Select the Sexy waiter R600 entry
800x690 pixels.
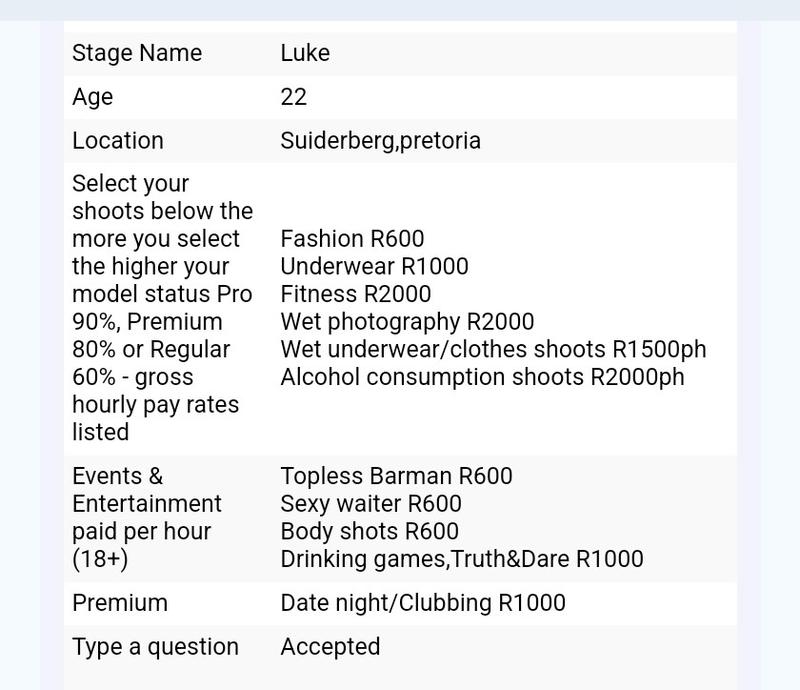(x=371, y=504)
